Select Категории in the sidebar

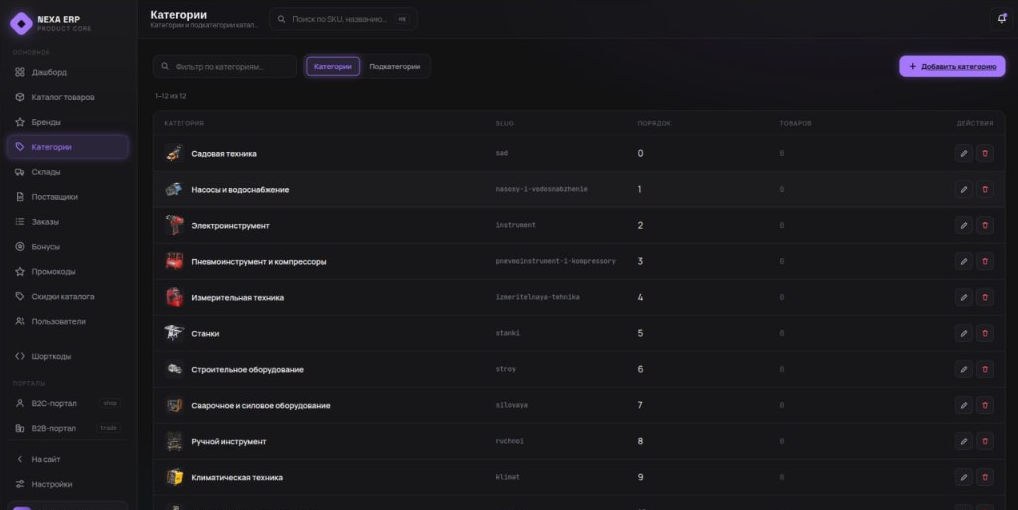68,147
